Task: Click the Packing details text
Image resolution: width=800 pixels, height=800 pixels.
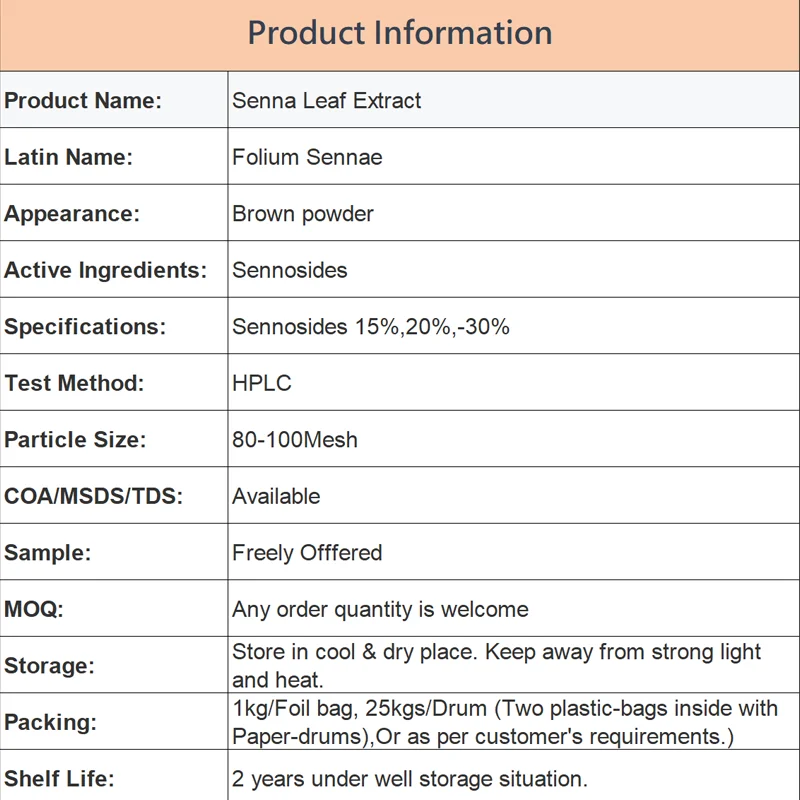Action: [505, 722]
